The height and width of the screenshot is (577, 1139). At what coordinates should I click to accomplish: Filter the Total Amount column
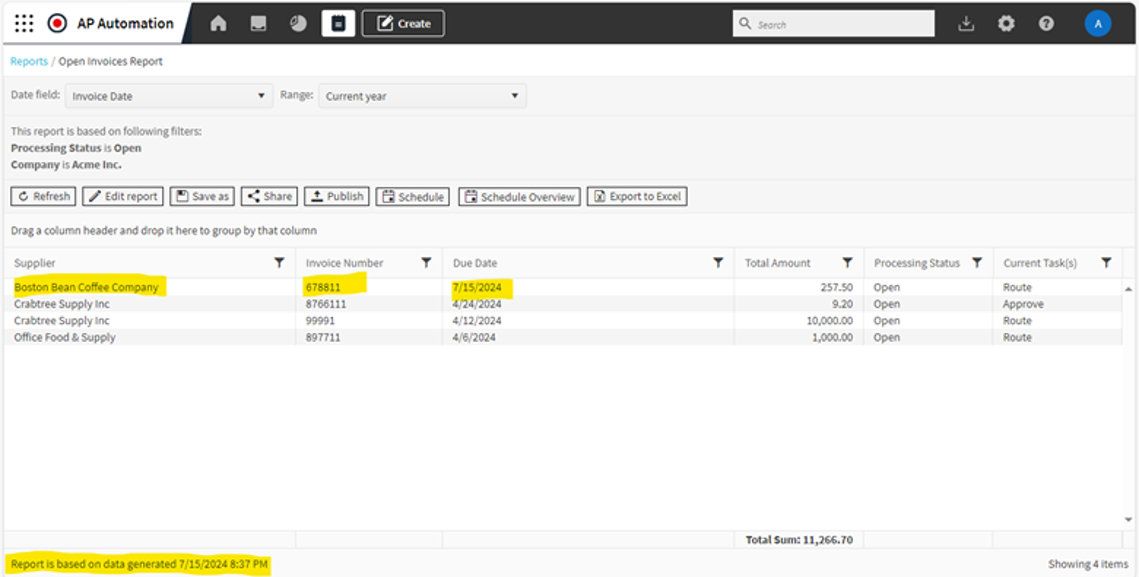847,263
